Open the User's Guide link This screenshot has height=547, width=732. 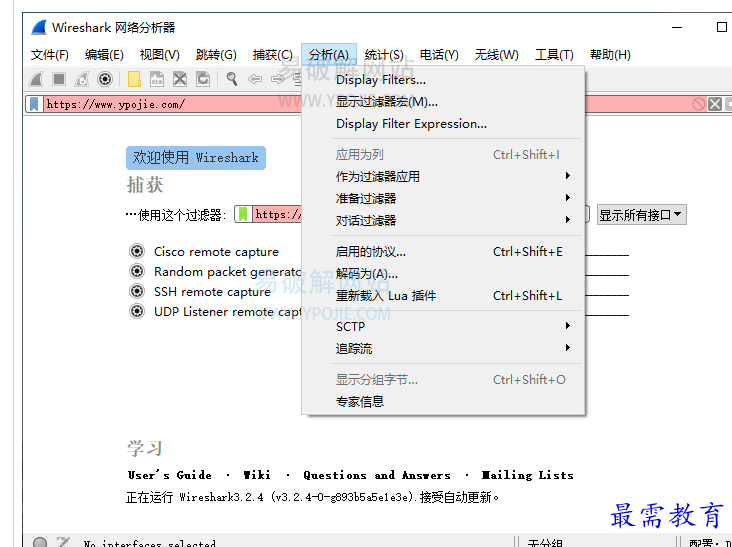[169, 475]
